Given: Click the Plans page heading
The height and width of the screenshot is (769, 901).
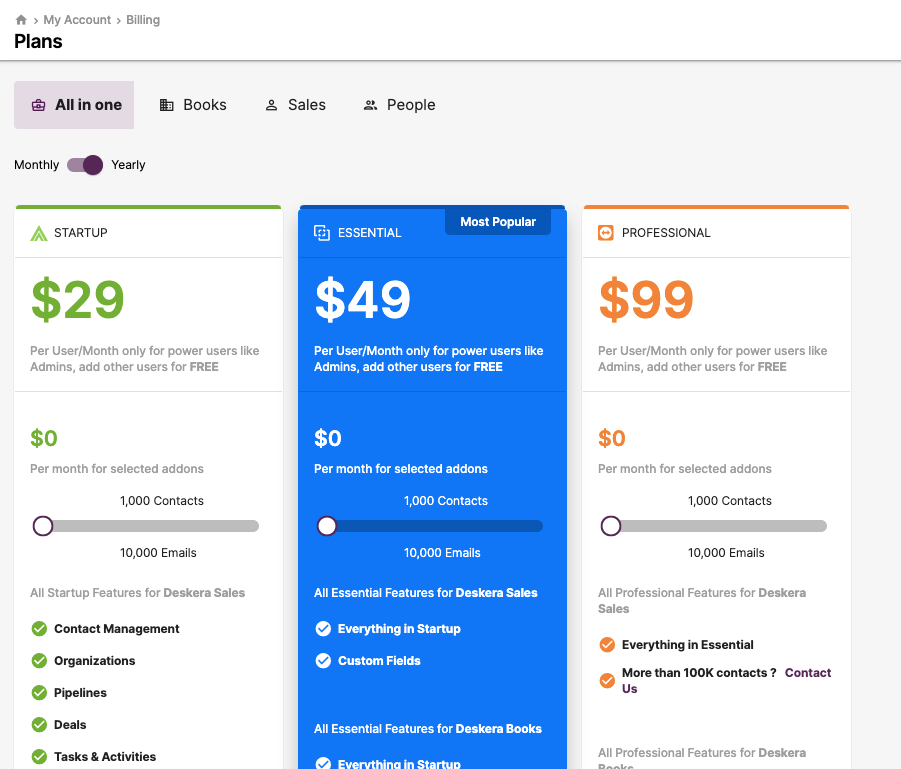Looking at the screenshot, I should [x=38, y=41].
